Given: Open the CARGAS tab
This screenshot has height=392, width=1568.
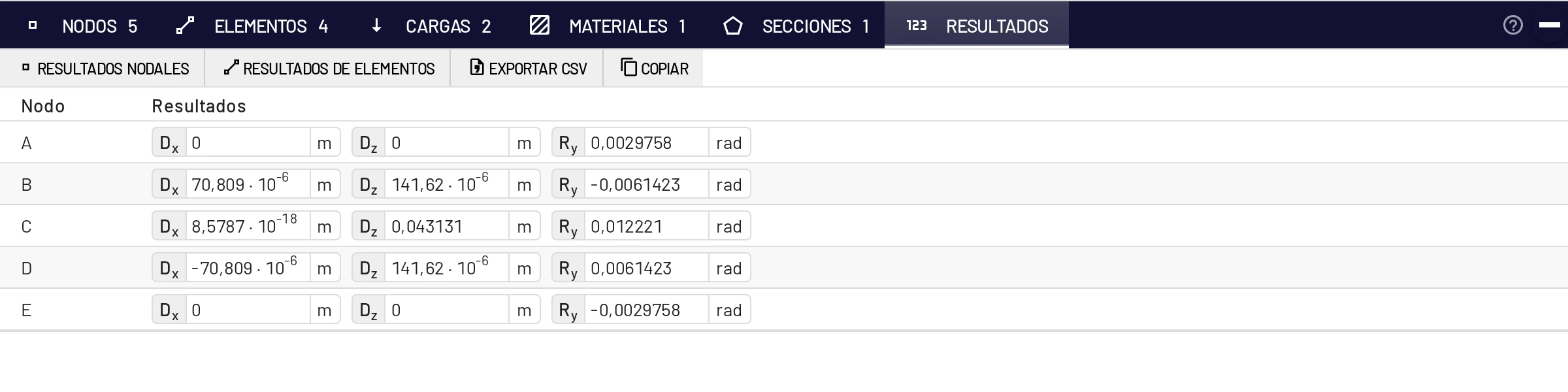Looking at the screenshot, I should (x=431, y=26).
